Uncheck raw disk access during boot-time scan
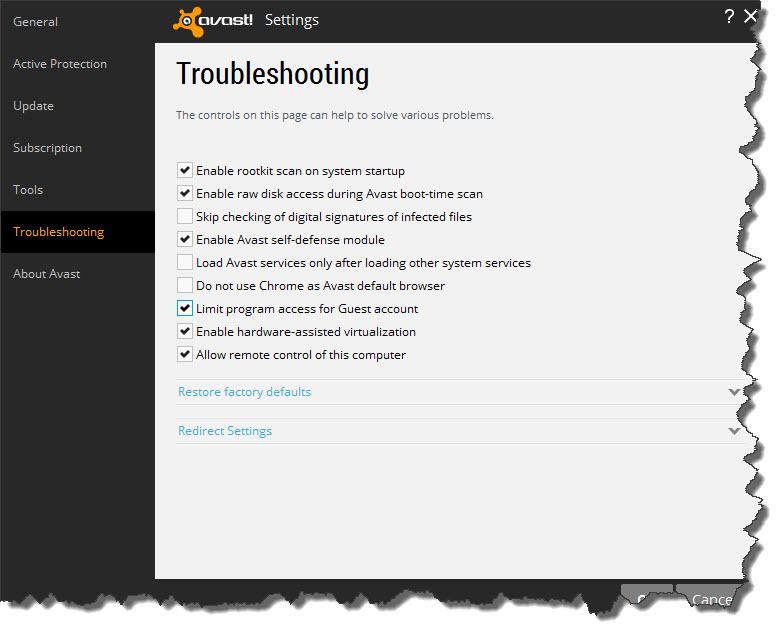This screenshot has height=635, width=783. [x=185, y=193]
